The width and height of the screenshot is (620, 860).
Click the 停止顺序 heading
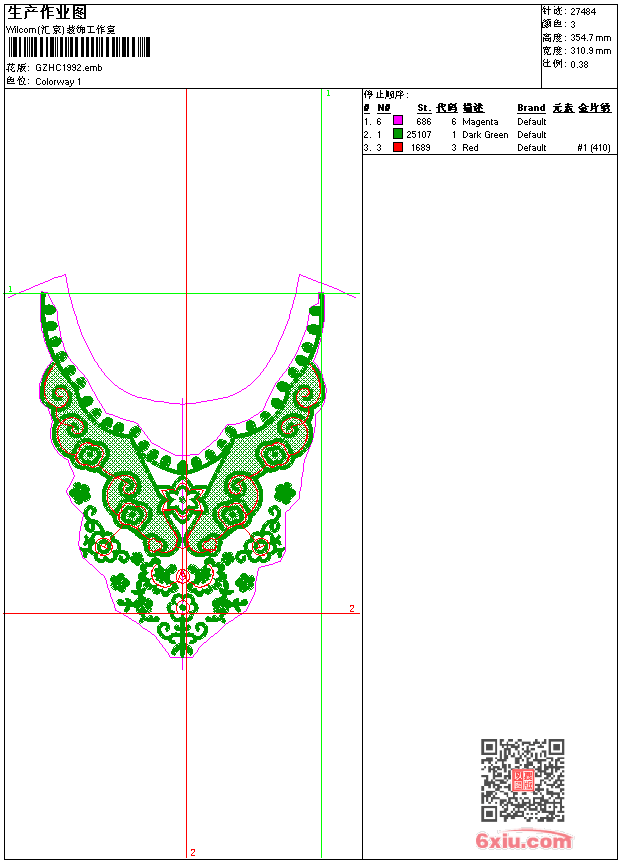coord(386,95)
